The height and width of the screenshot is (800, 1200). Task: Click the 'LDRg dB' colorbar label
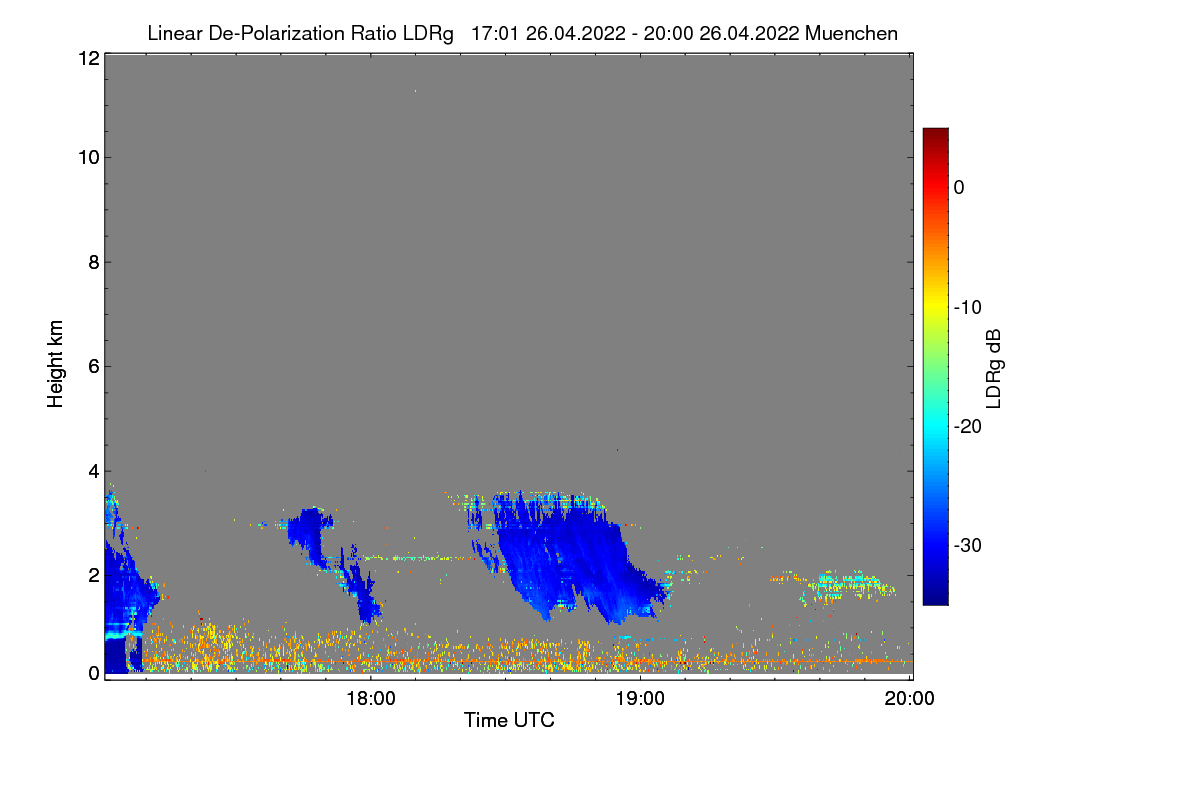point(993,369)
